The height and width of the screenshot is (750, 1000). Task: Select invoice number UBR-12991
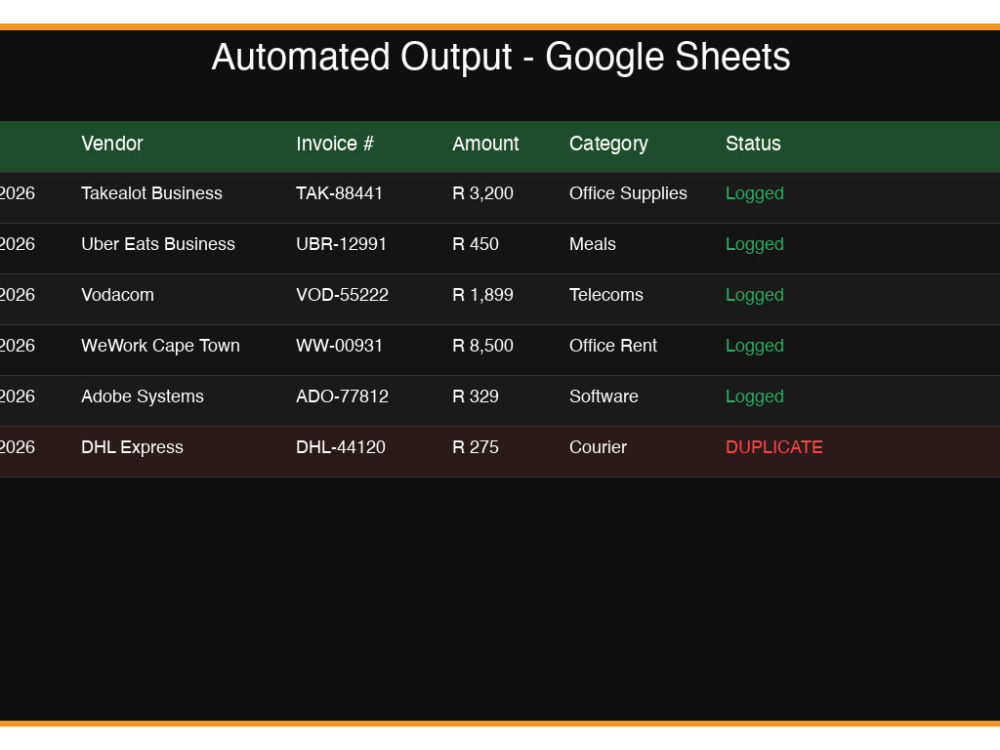click(x=341, y=244)
